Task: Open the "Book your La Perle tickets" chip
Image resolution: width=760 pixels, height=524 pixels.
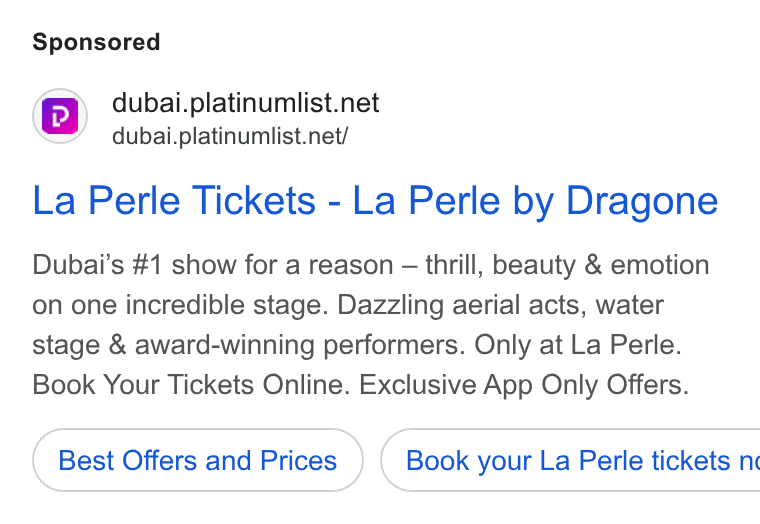Action: (570, 460)
